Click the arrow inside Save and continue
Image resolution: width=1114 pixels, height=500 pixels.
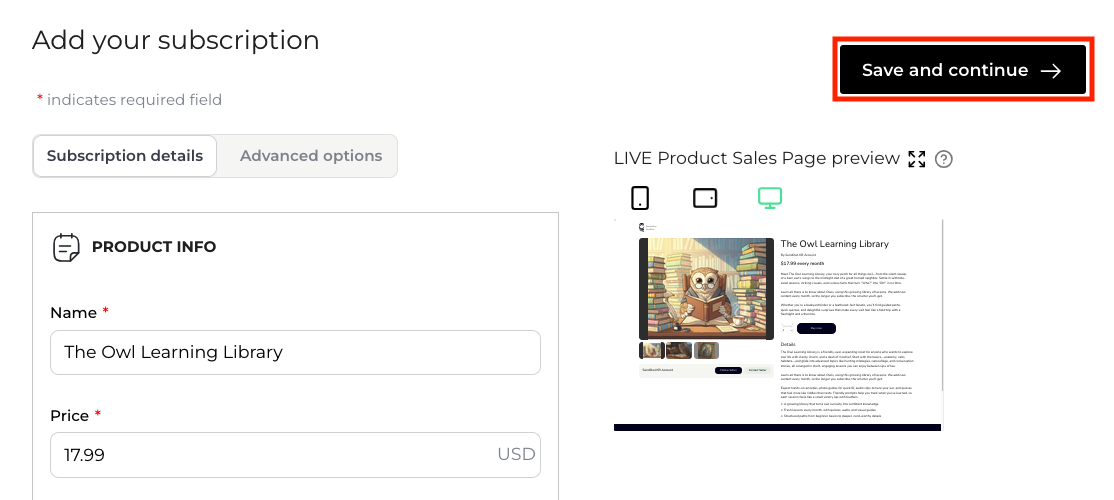click(x=1051, y=70)
